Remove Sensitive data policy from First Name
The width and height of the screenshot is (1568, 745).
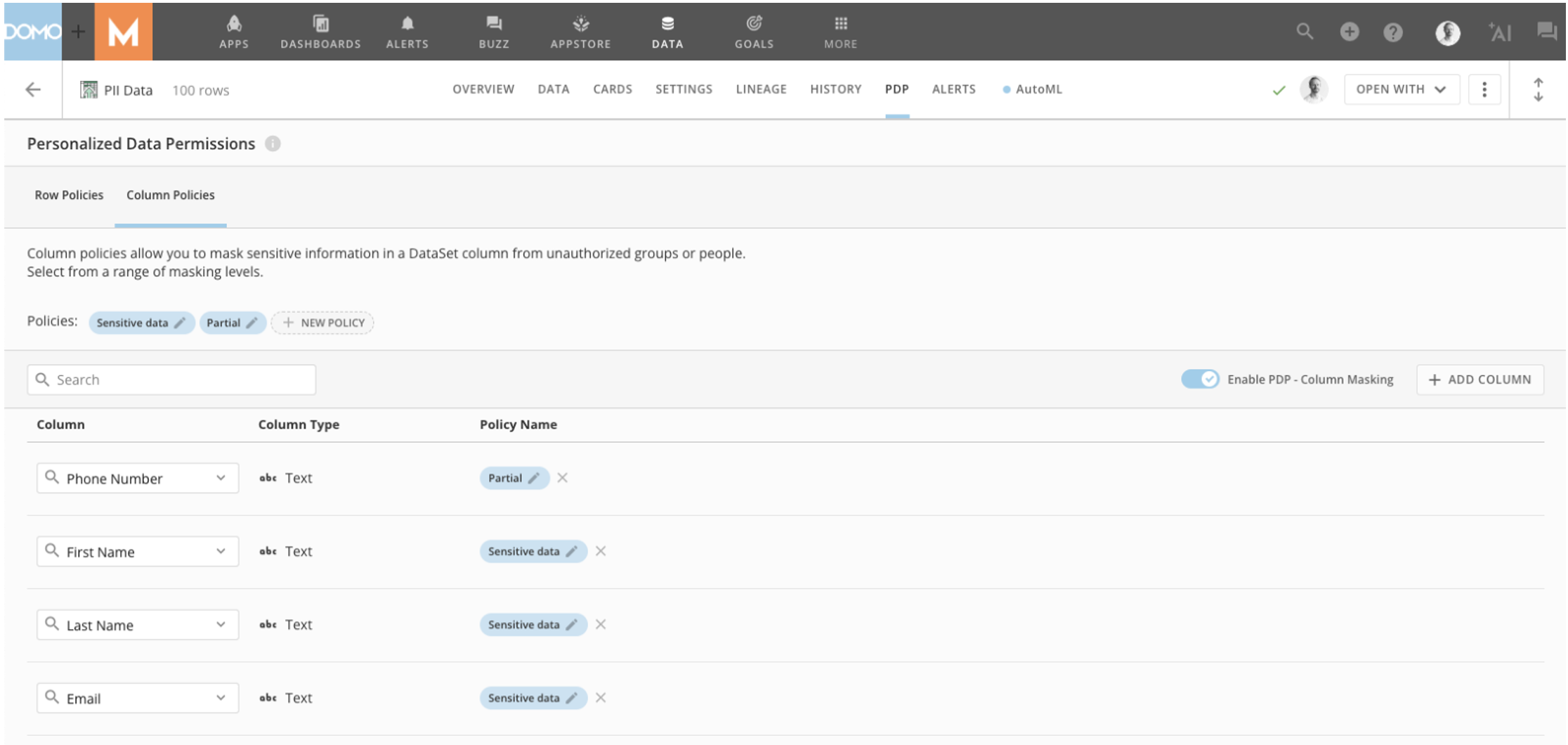click(x=601, y=551)
